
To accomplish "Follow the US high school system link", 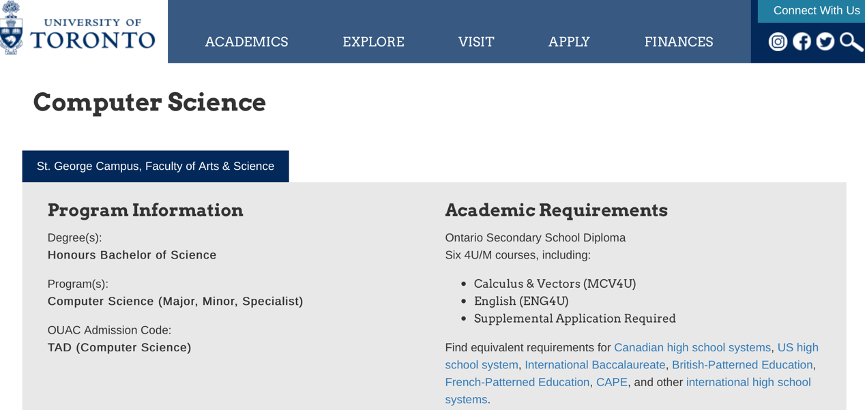I will pos(632,356).
